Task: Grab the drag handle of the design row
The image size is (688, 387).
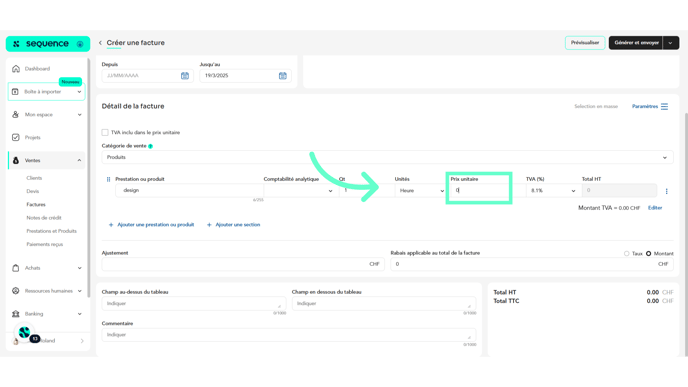Action: pos(108,179)
